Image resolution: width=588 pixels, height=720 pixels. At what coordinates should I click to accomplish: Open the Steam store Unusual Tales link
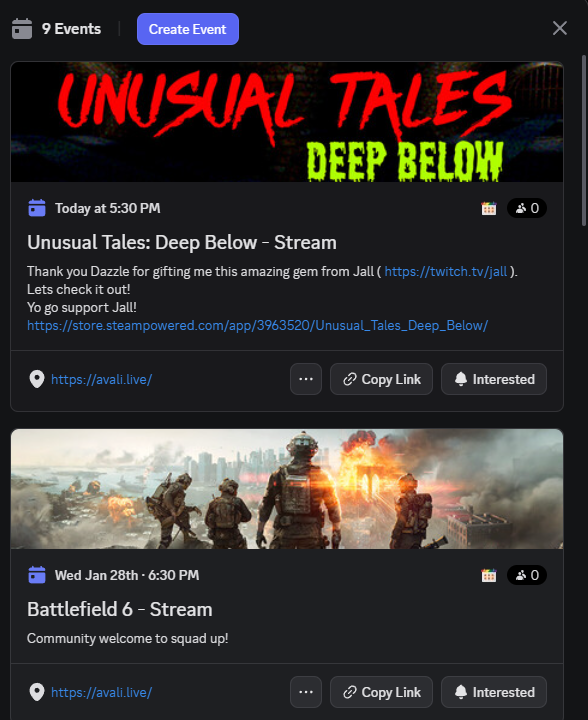(x=258, y=326)
